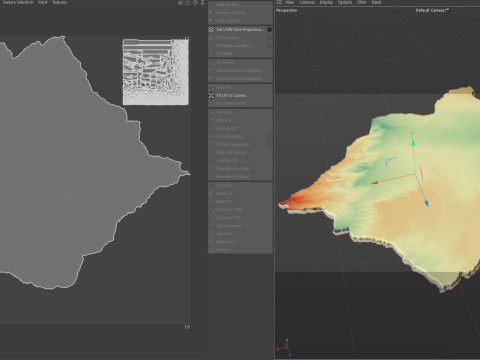The height and width of the screenshot is (360, 480).
Task: Open UV Straighten options gear
Action: (269, 136)
